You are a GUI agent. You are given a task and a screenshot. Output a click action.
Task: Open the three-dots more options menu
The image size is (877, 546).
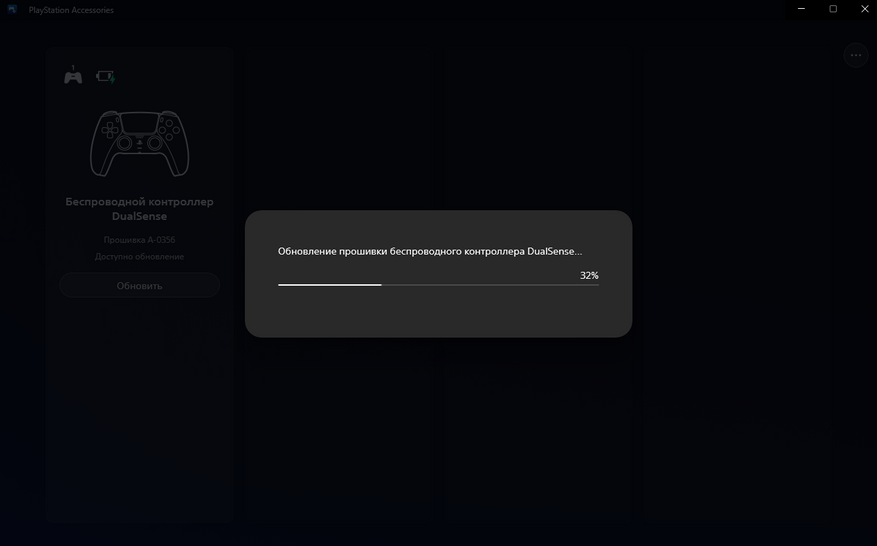[x=856, y=55]
